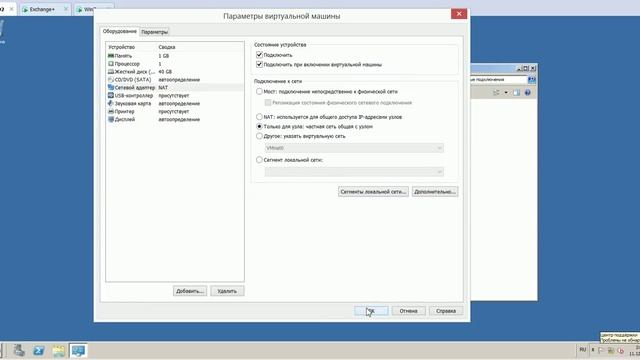This screenshot has height=360, width=640.
Task: Click the Устройство column header
Action: [121, 47]
